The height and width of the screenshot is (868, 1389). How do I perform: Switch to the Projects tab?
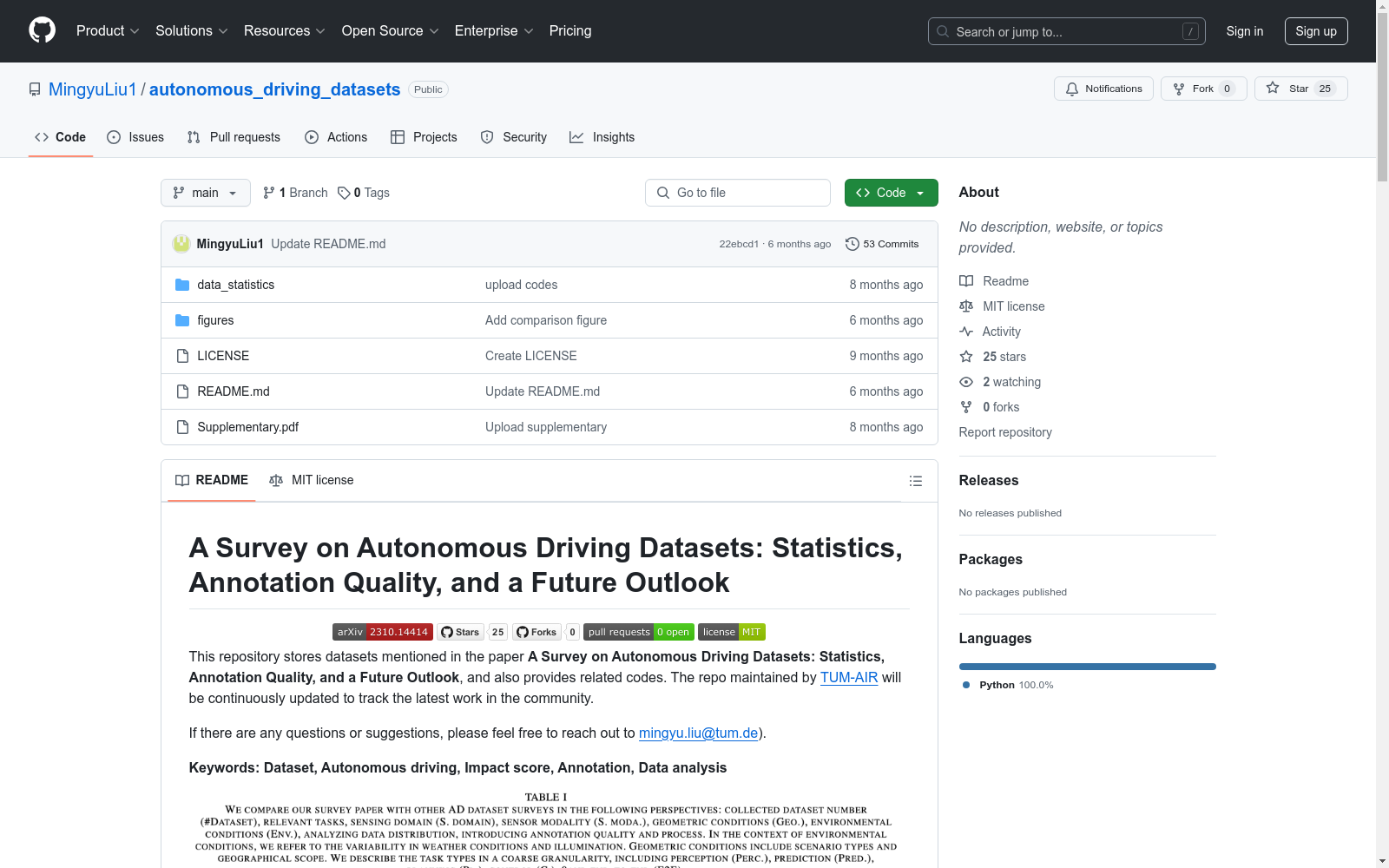(x=424, y=137)
